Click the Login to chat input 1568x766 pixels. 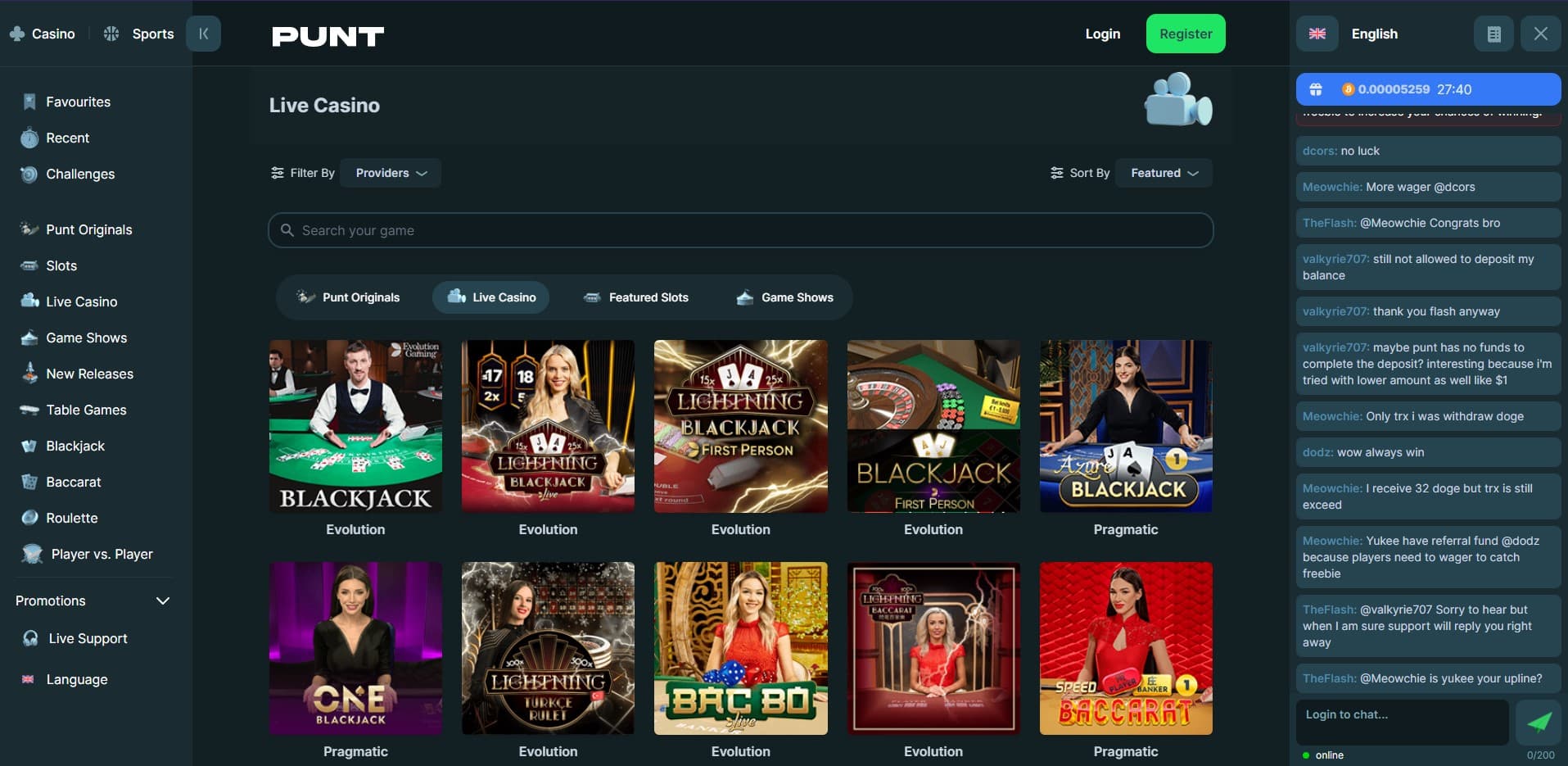tap(1402, 722)
